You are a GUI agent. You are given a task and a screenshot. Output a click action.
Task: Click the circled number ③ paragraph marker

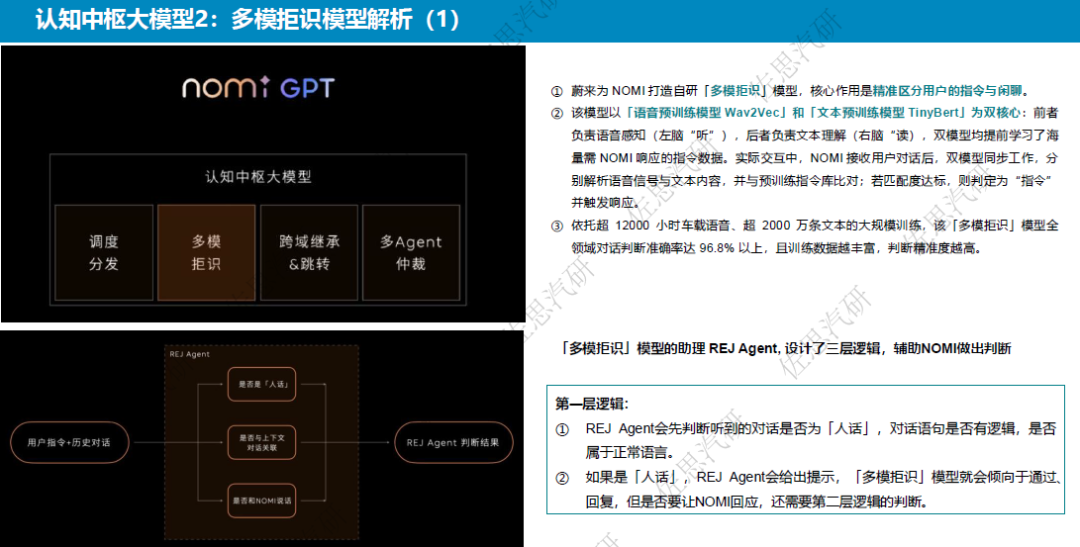[x=556, y=226]
